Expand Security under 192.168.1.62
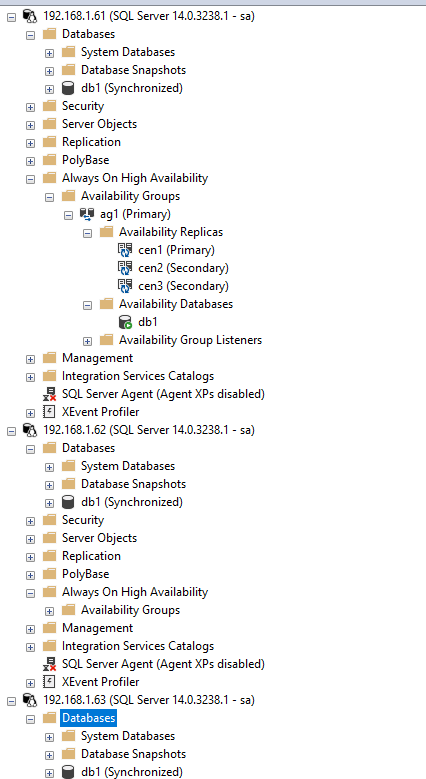The height and width of the screenshot is (779, 426). click(x=31, y=521)
